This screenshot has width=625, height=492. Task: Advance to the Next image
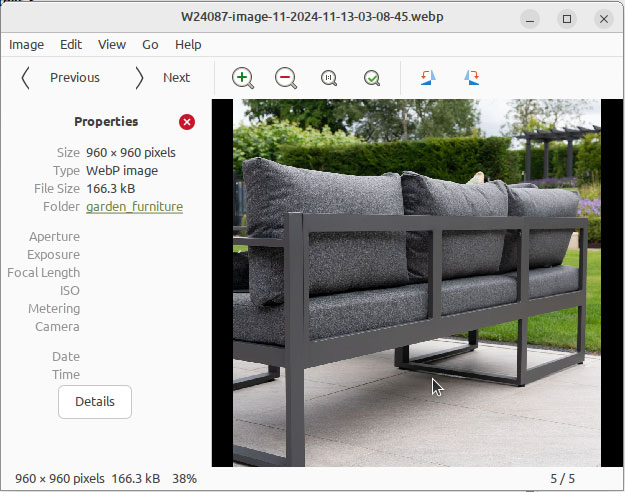(163, 78)
